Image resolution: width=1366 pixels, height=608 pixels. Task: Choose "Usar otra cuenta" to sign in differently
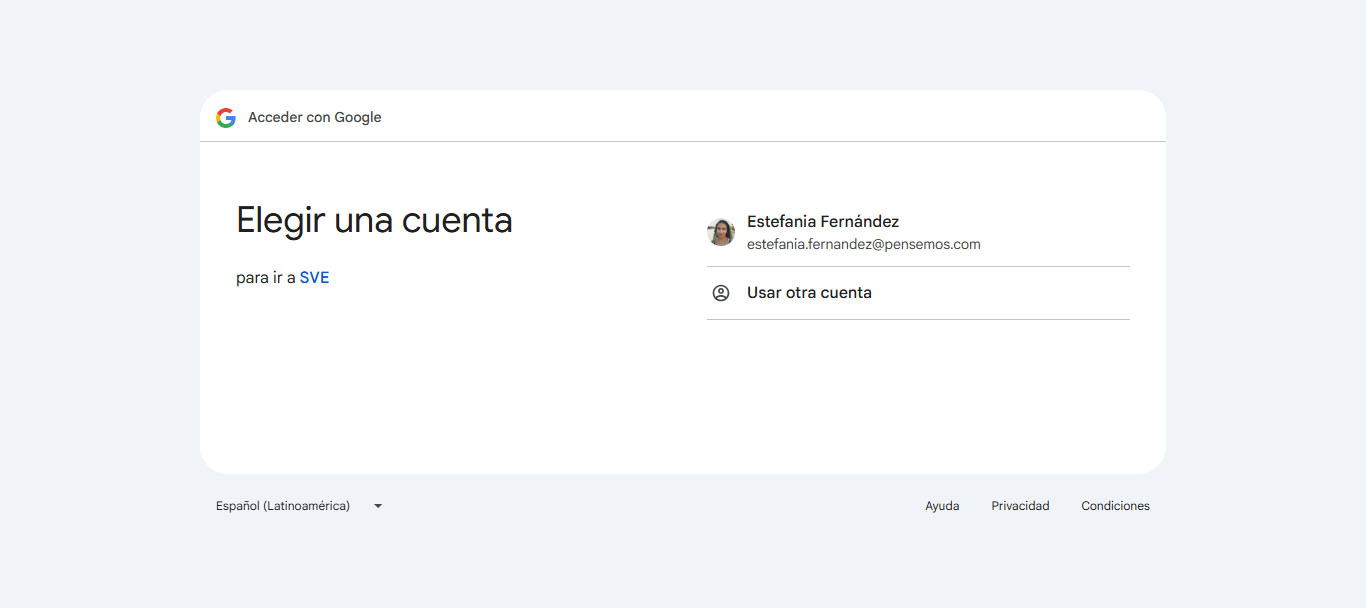[810, 292]
